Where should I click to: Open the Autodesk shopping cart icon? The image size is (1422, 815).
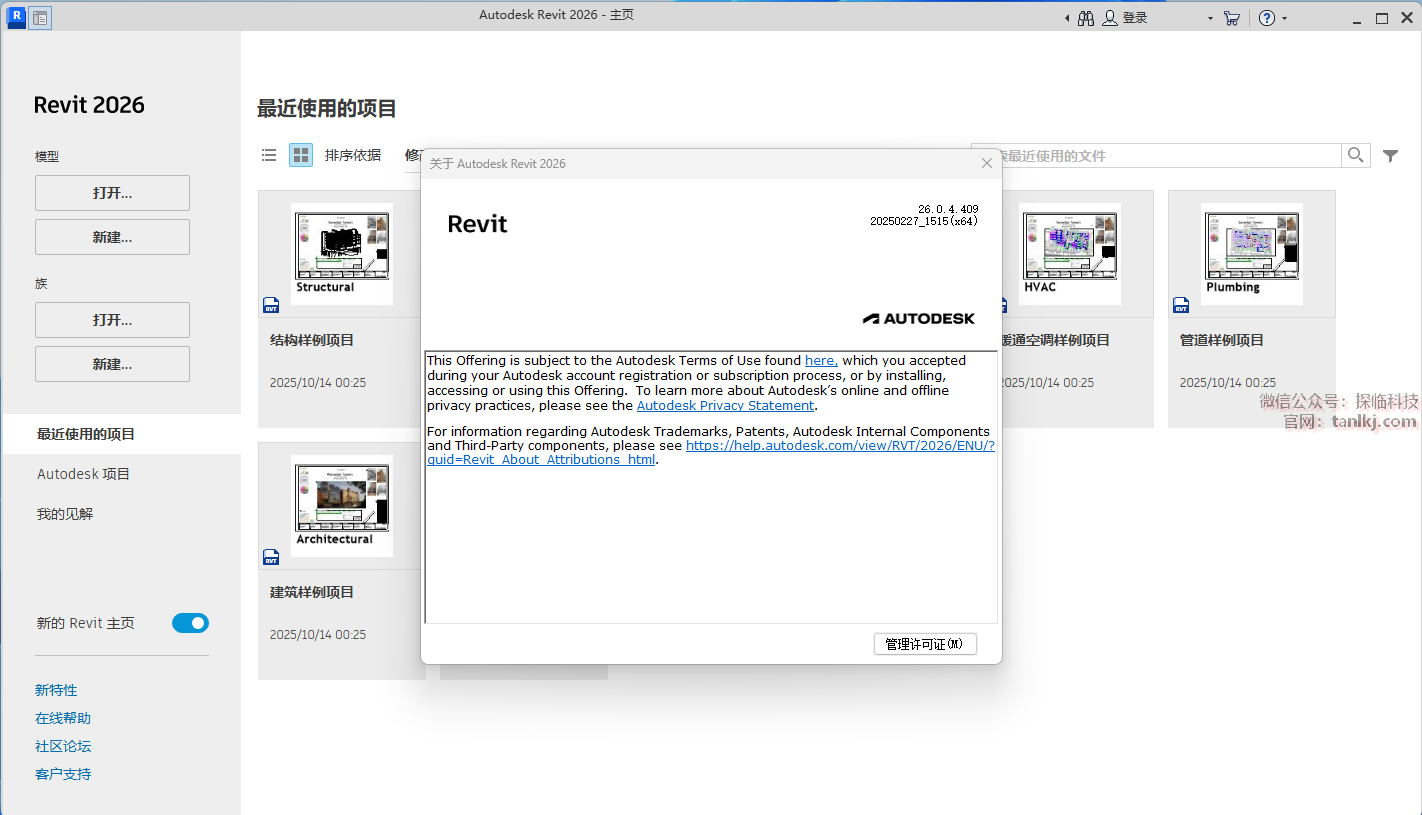pos(1232,18)
